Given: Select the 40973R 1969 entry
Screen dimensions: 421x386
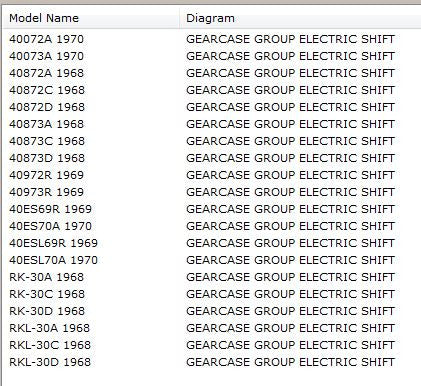Looking at the screenshot, I should [x=46, y=192].
